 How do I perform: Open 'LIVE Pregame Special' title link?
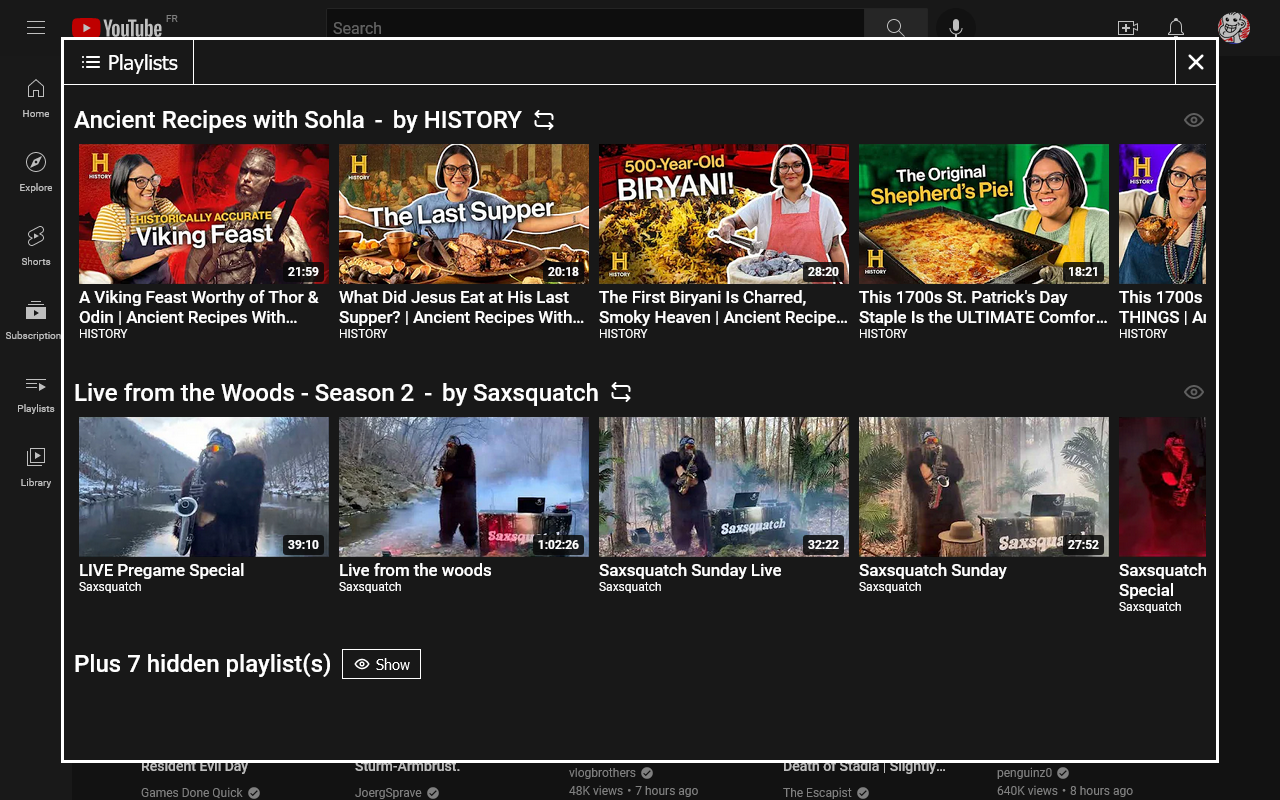pos(162,570)
